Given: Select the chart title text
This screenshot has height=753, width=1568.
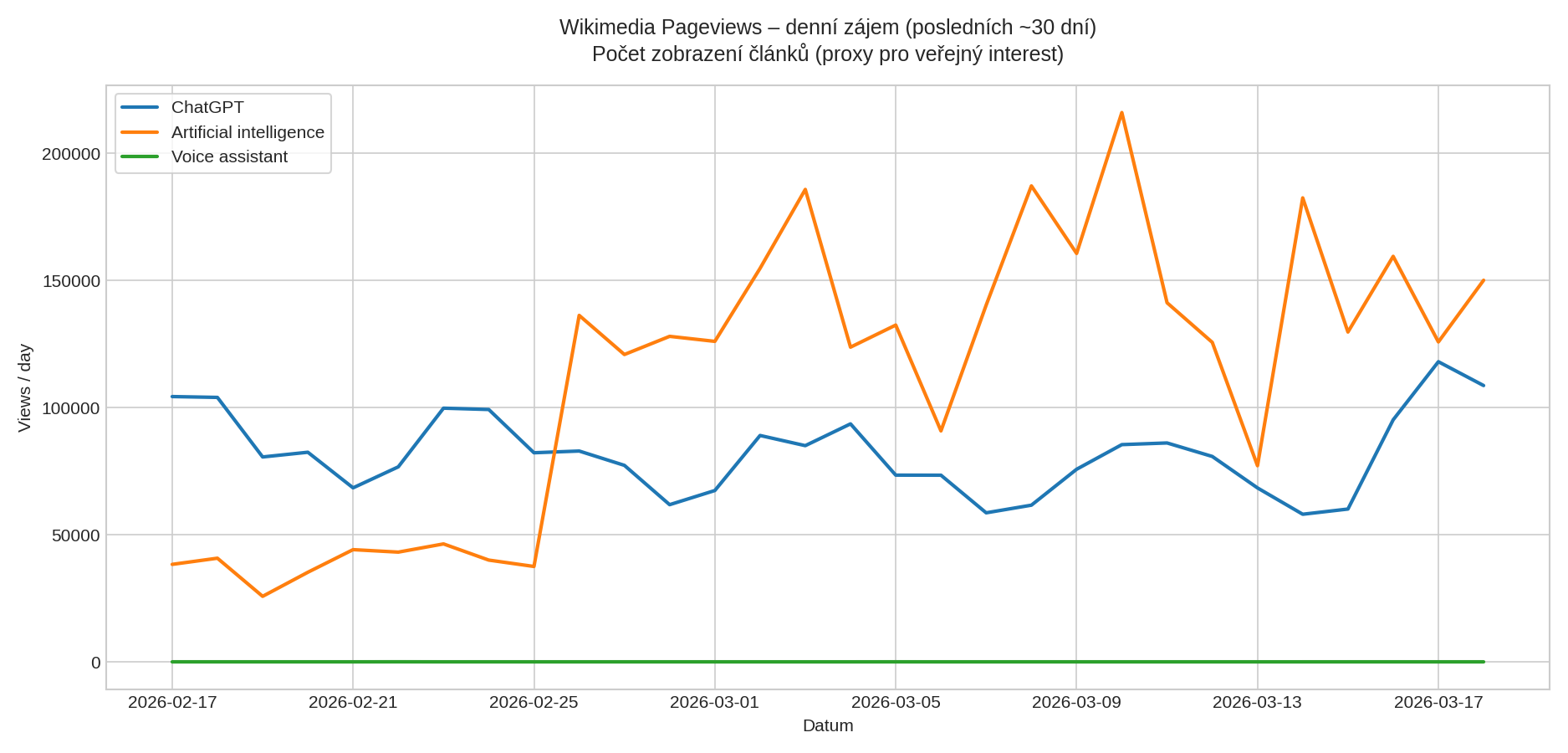Looking at the screenshot, I should [828, 40].
